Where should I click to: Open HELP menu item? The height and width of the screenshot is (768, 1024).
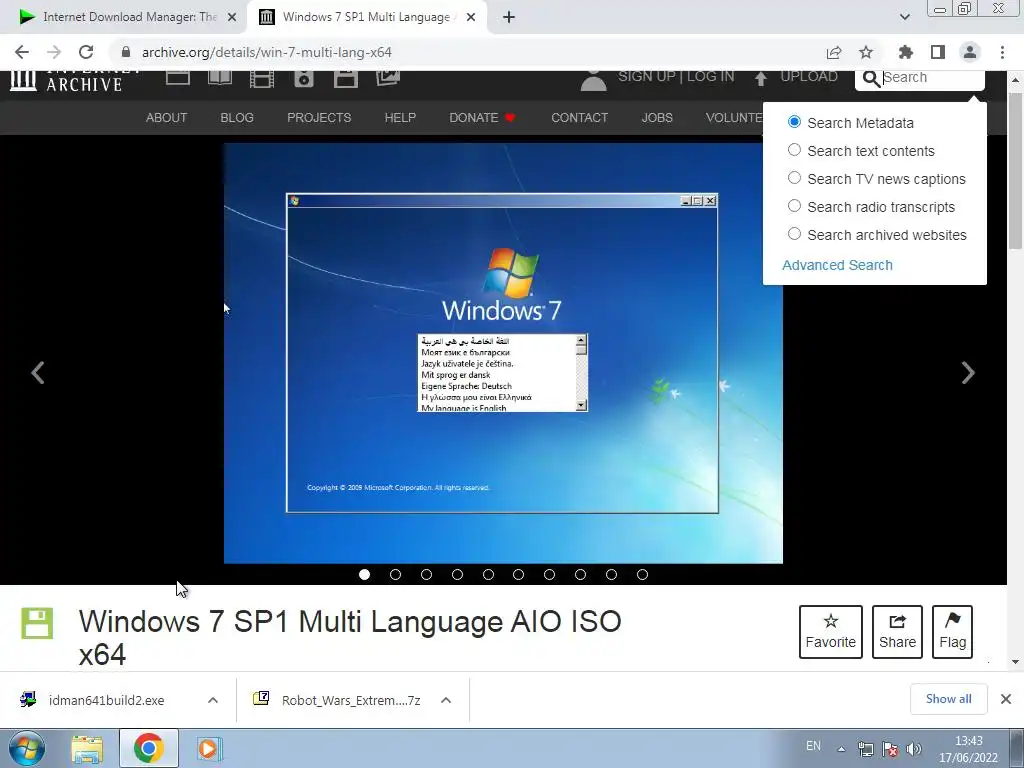[400, 118]
